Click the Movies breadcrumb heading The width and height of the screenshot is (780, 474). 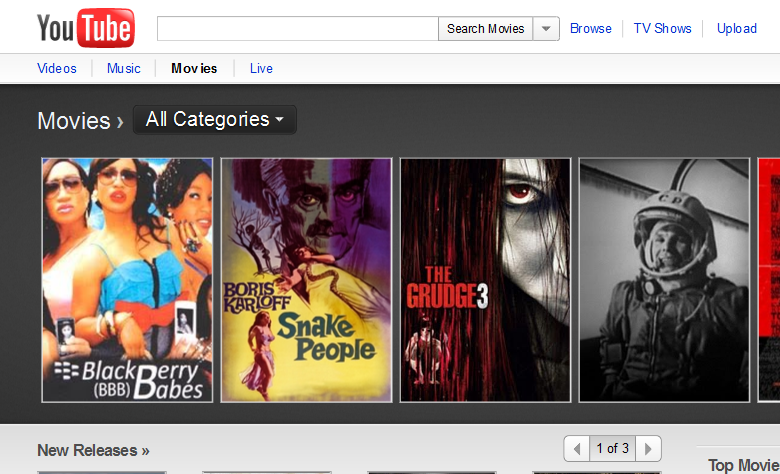[x=74, y=120]
